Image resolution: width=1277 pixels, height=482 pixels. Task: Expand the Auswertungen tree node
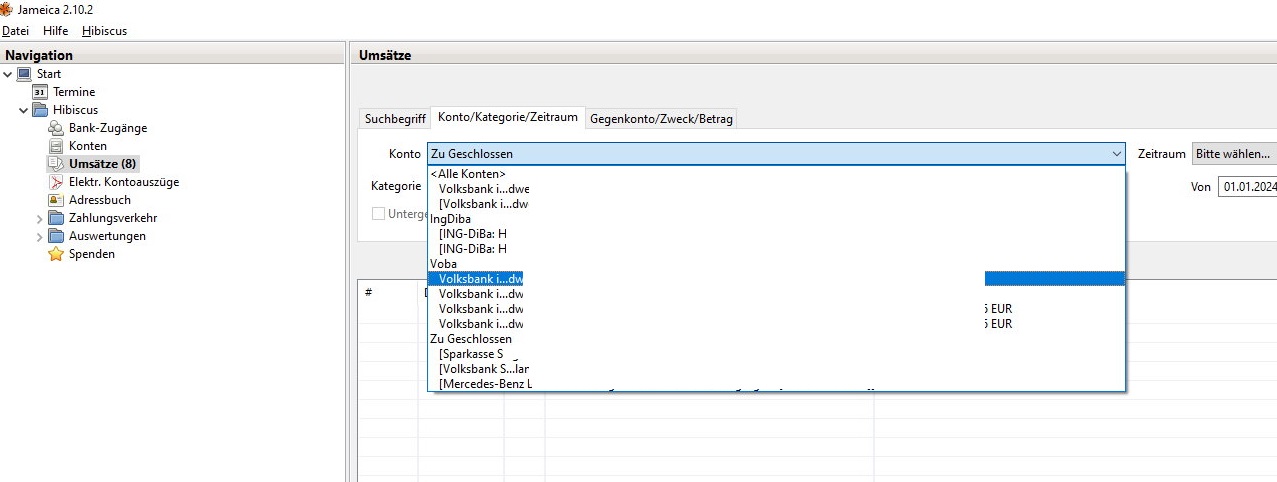tap(40, 236)
